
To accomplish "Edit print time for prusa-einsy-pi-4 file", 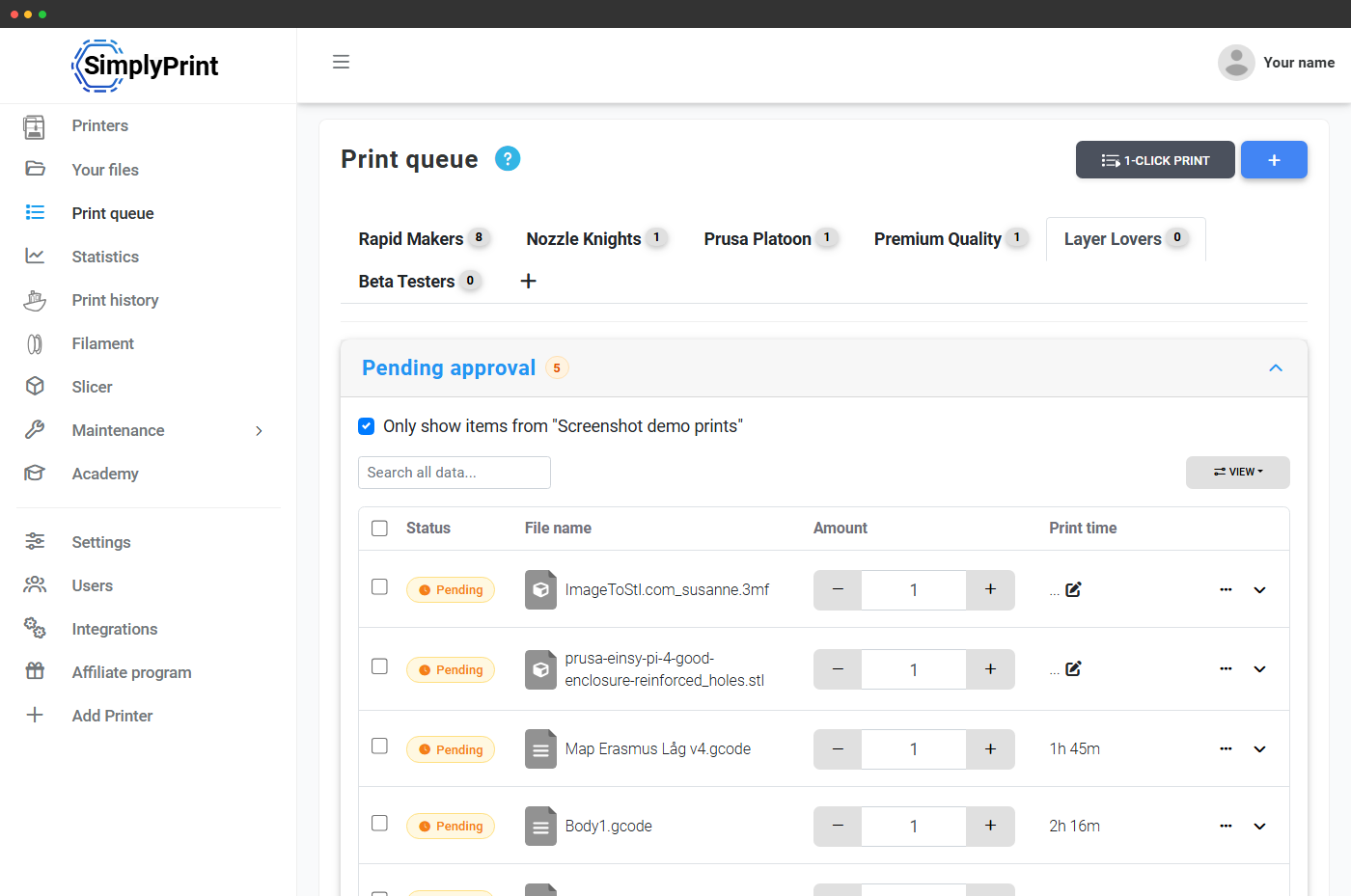I will (x=1073, y=668).
